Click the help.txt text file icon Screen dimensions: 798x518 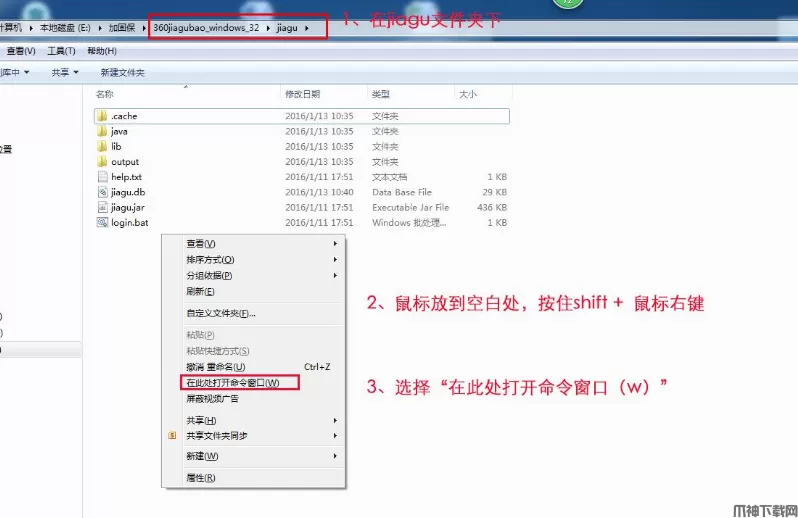(102, 177)
